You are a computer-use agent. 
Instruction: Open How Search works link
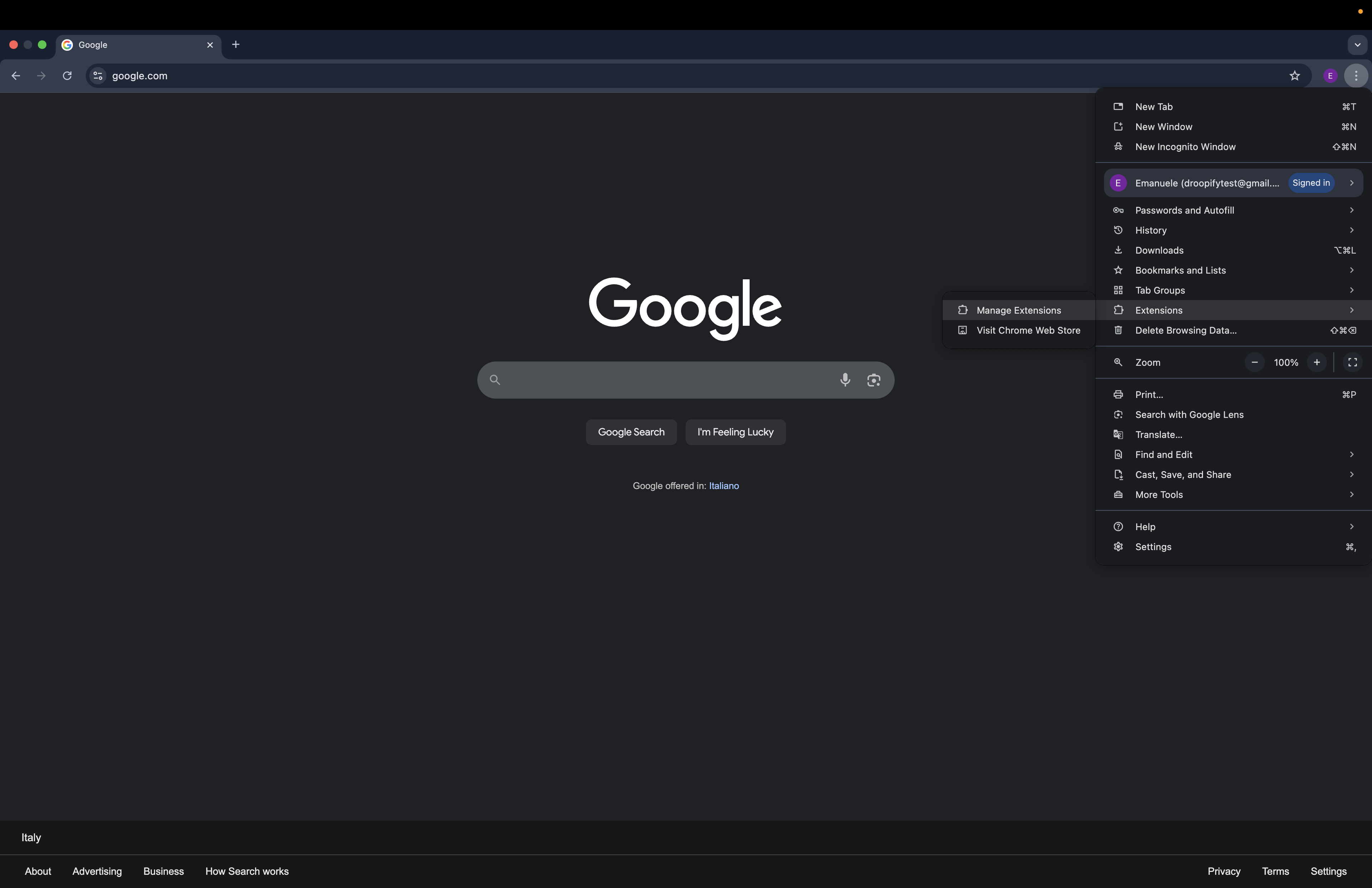point(247,871)
